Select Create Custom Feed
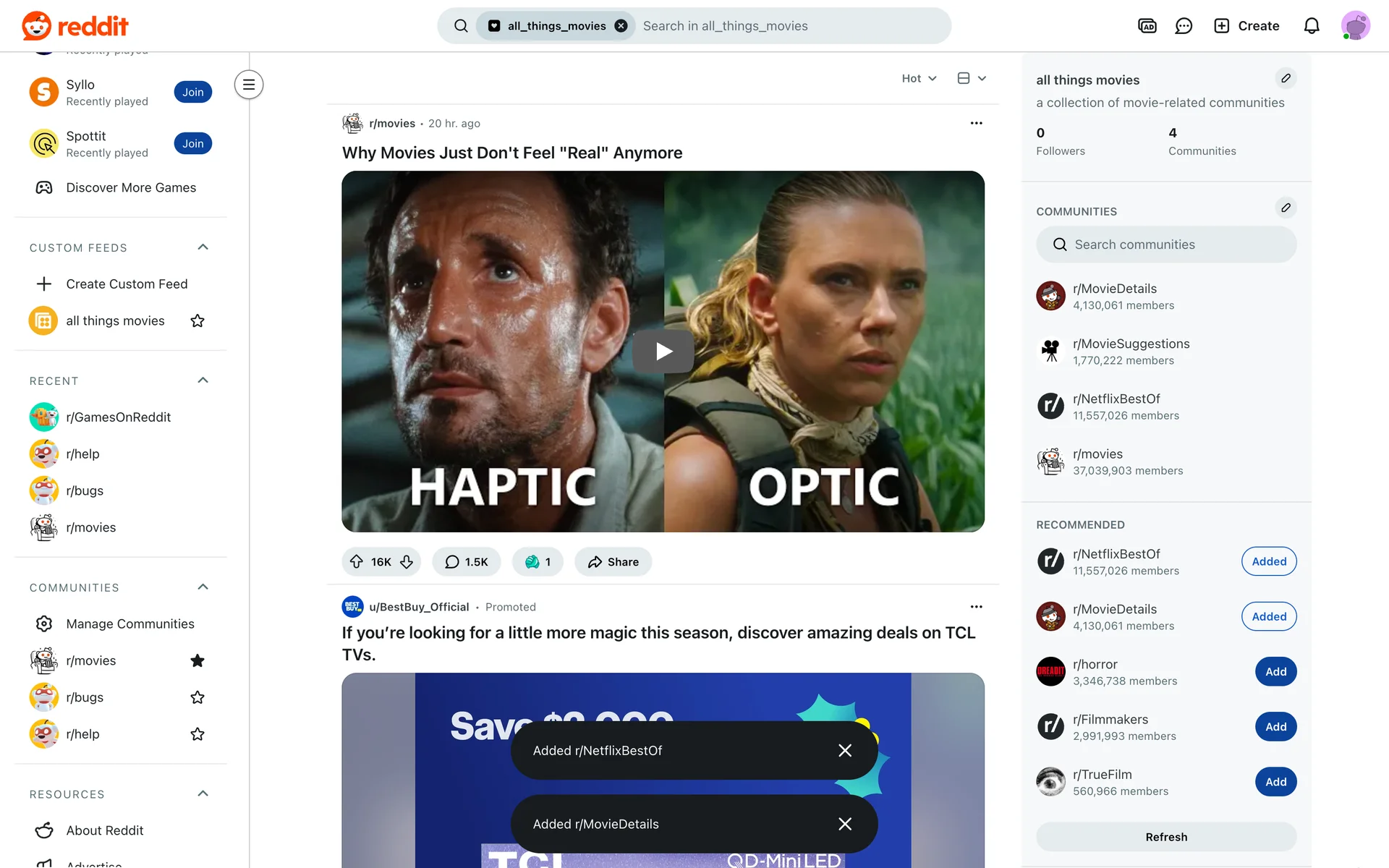 (127, 284)
